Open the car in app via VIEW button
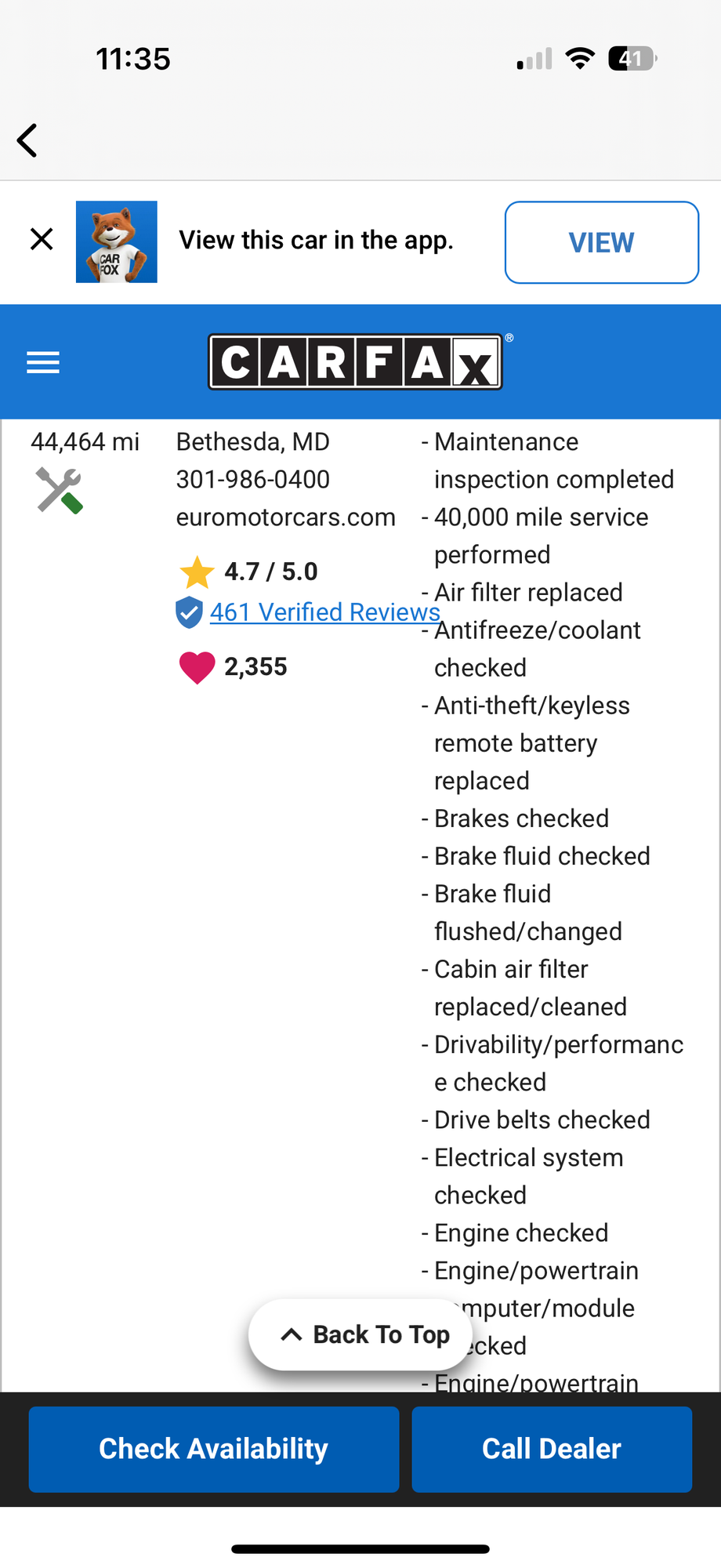 [x=602, y=242]
